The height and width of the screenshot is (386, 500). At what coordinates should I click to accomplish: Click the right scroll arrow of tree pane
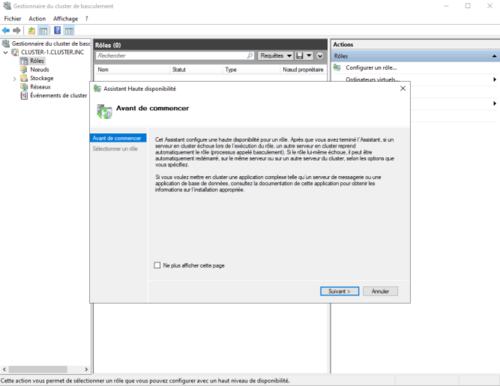[86, 369]
